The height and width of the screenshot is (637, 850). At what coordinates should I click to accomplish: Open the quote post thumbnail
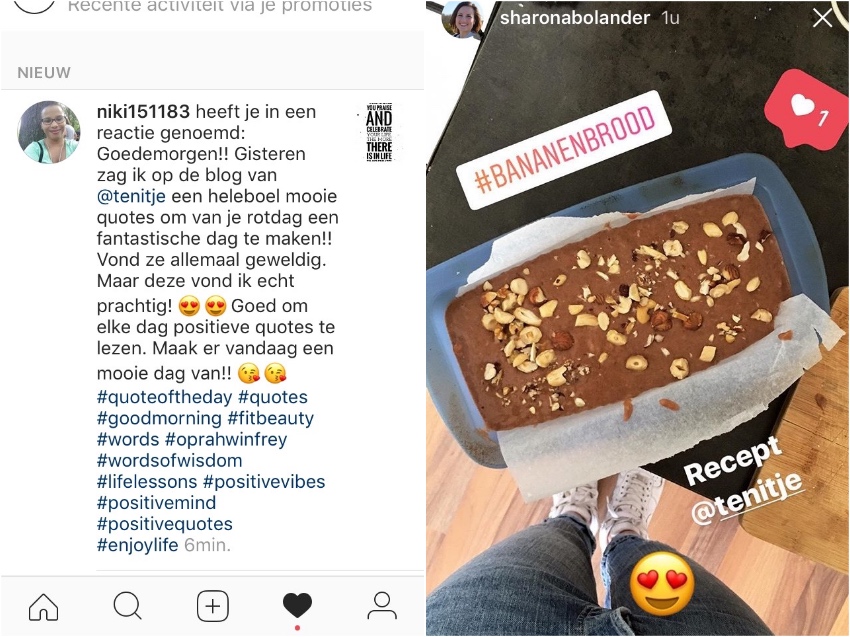(379, 132)
